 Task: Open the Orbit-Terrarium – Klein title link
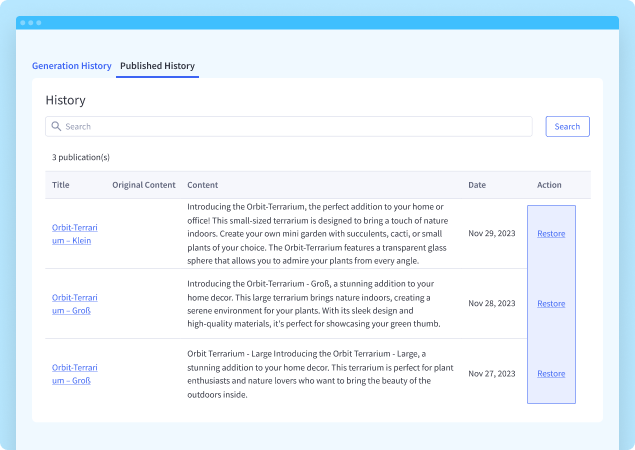(75, 234)
